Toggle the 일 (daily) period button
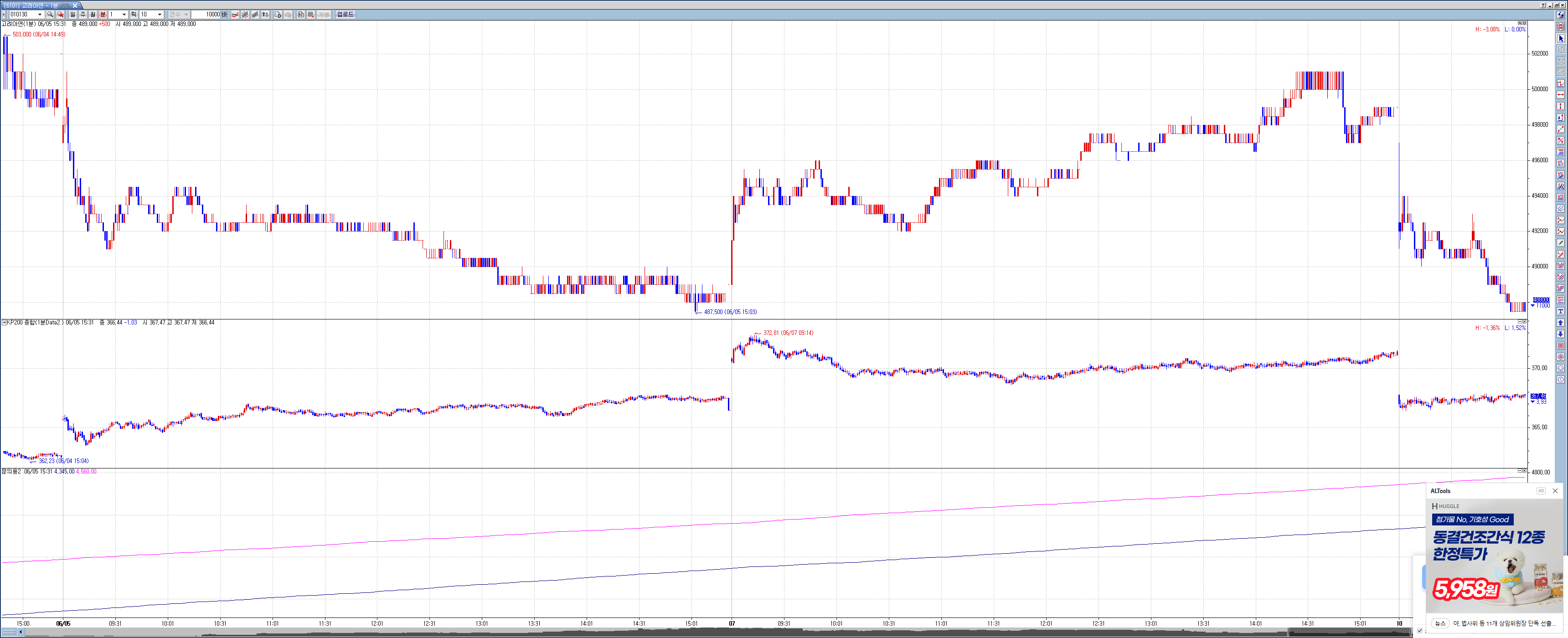The width and height of the screenshot is (1568, 638). [x=72, y=15]
